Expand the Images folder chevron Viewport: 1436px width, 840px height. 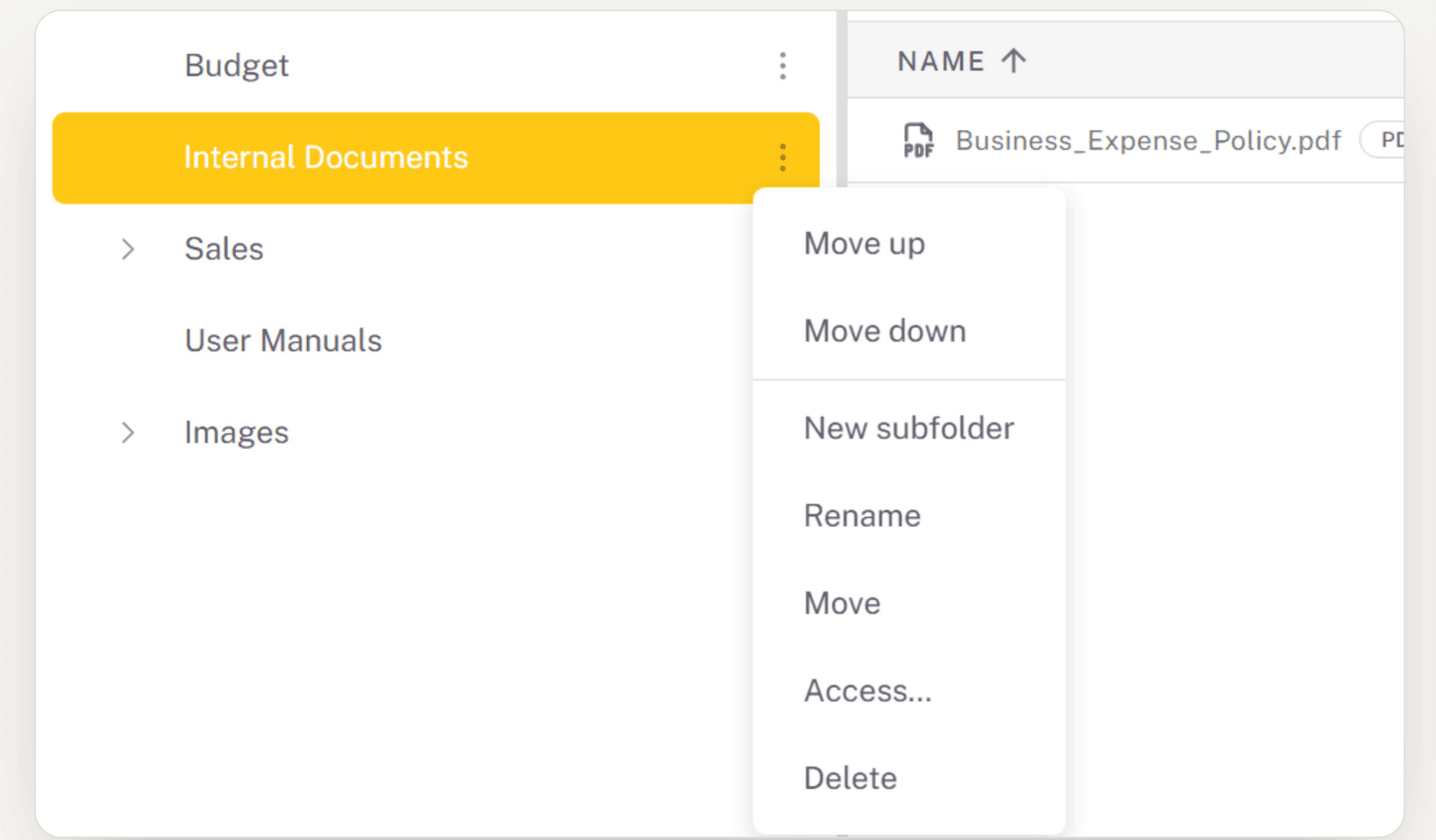click(127, 433)
